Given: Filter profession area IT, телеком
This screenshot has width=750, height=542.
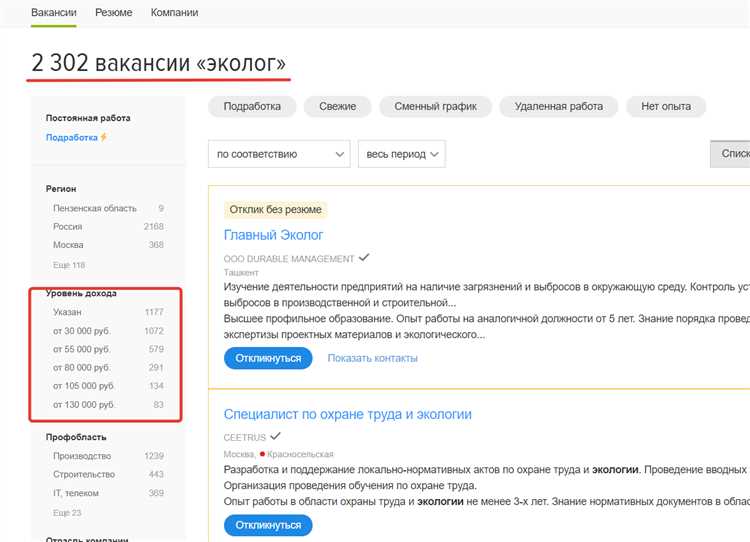Looking at the screenshot, I should pyautogui.click(x=108, y=493).
